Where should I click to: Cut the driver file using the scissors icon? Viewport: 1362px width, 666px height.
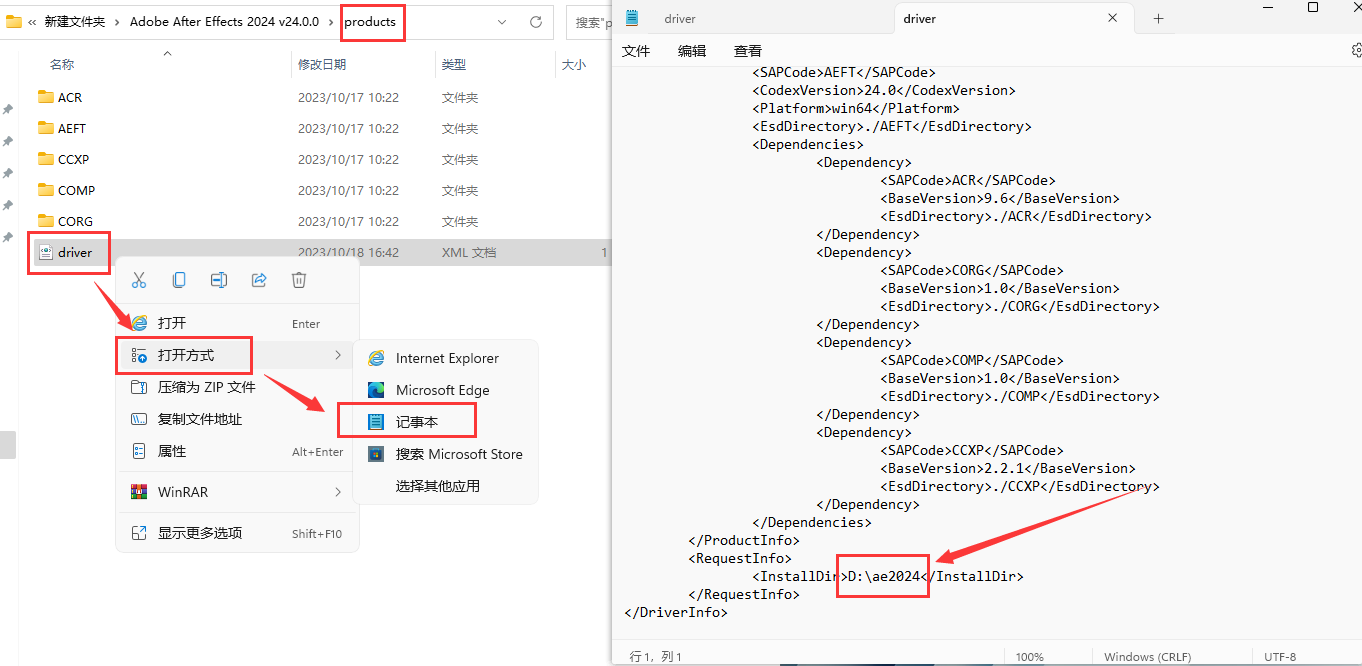139,280
